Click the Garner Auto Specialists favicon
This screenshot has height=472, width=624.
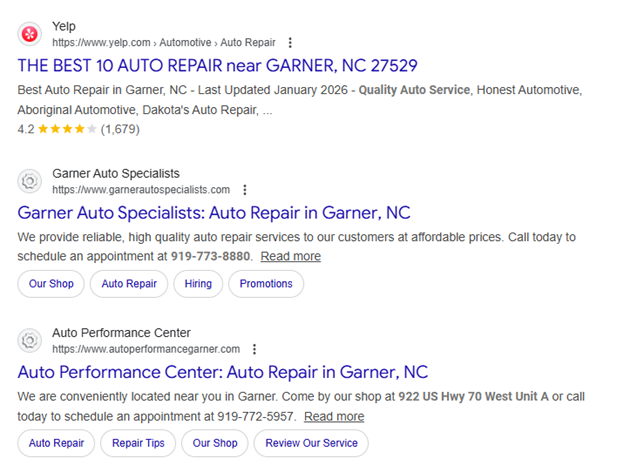[31, 181]
